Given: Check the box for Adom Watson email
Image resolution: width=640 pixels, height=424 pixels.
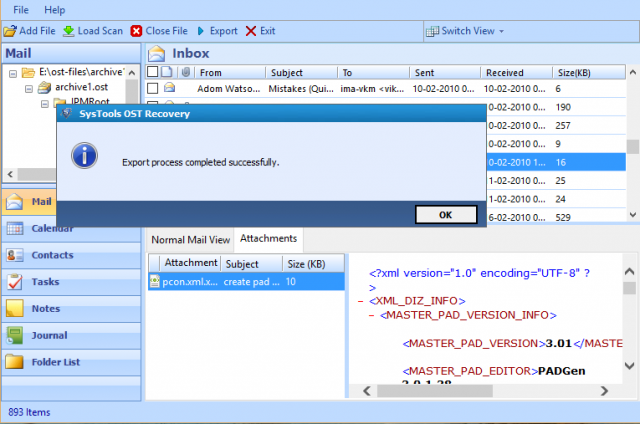Looking at the screenshot, I should [x=152, y=88].
